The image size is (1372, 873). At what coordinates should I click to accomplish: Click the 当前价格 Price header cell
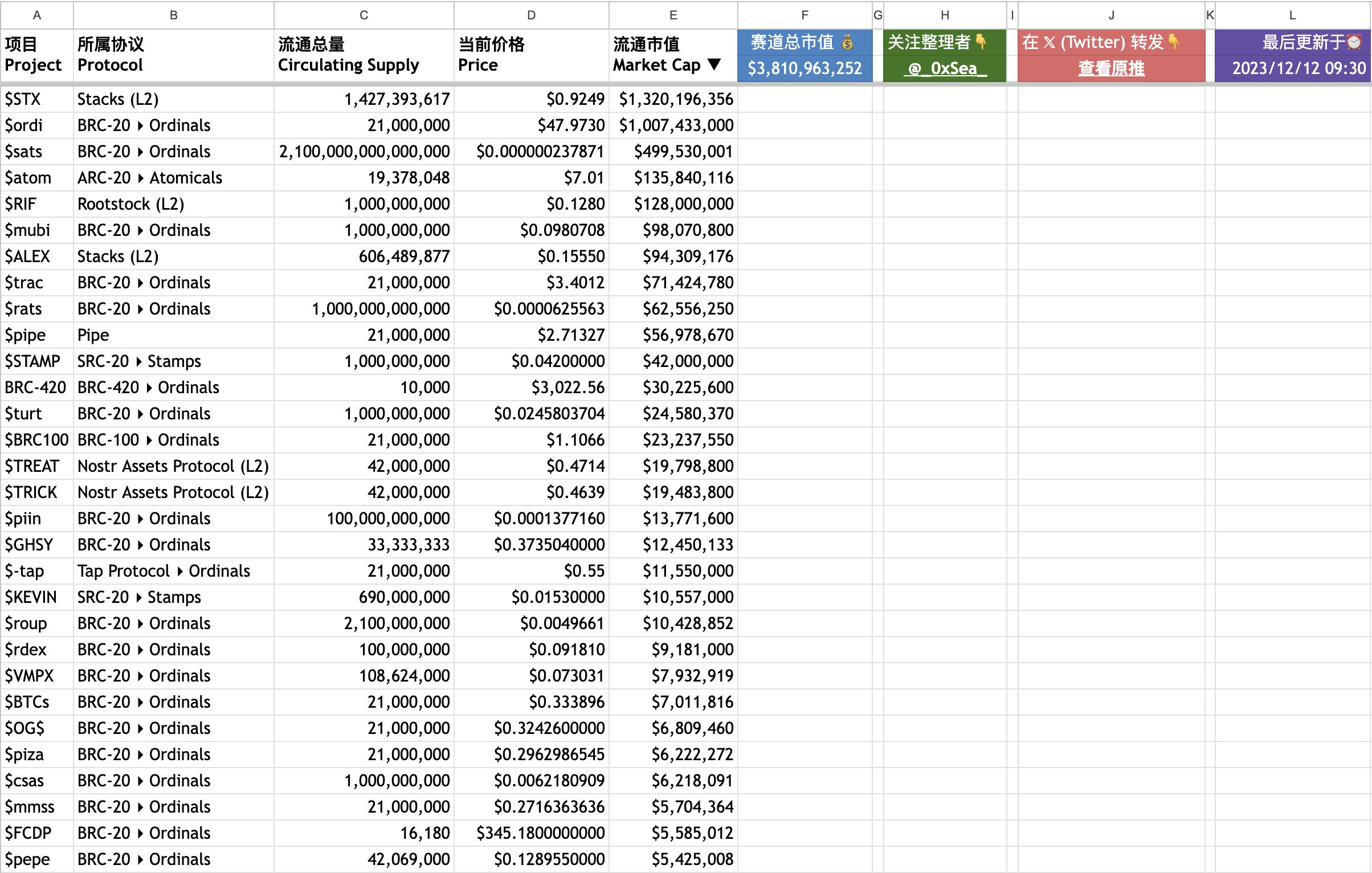(x=532, y=55)
